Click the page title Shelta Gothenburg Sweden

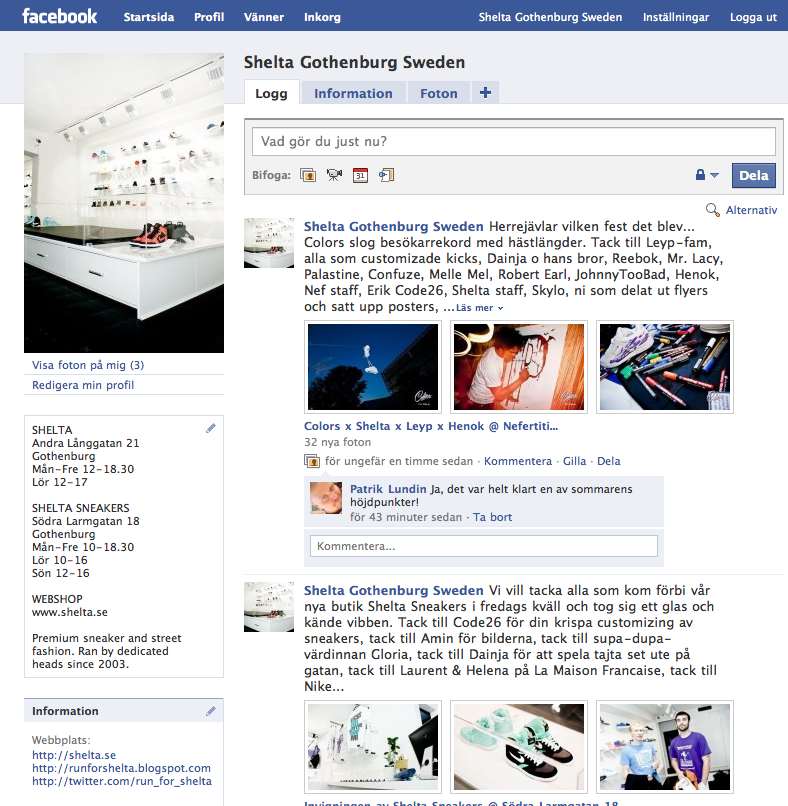354,62
